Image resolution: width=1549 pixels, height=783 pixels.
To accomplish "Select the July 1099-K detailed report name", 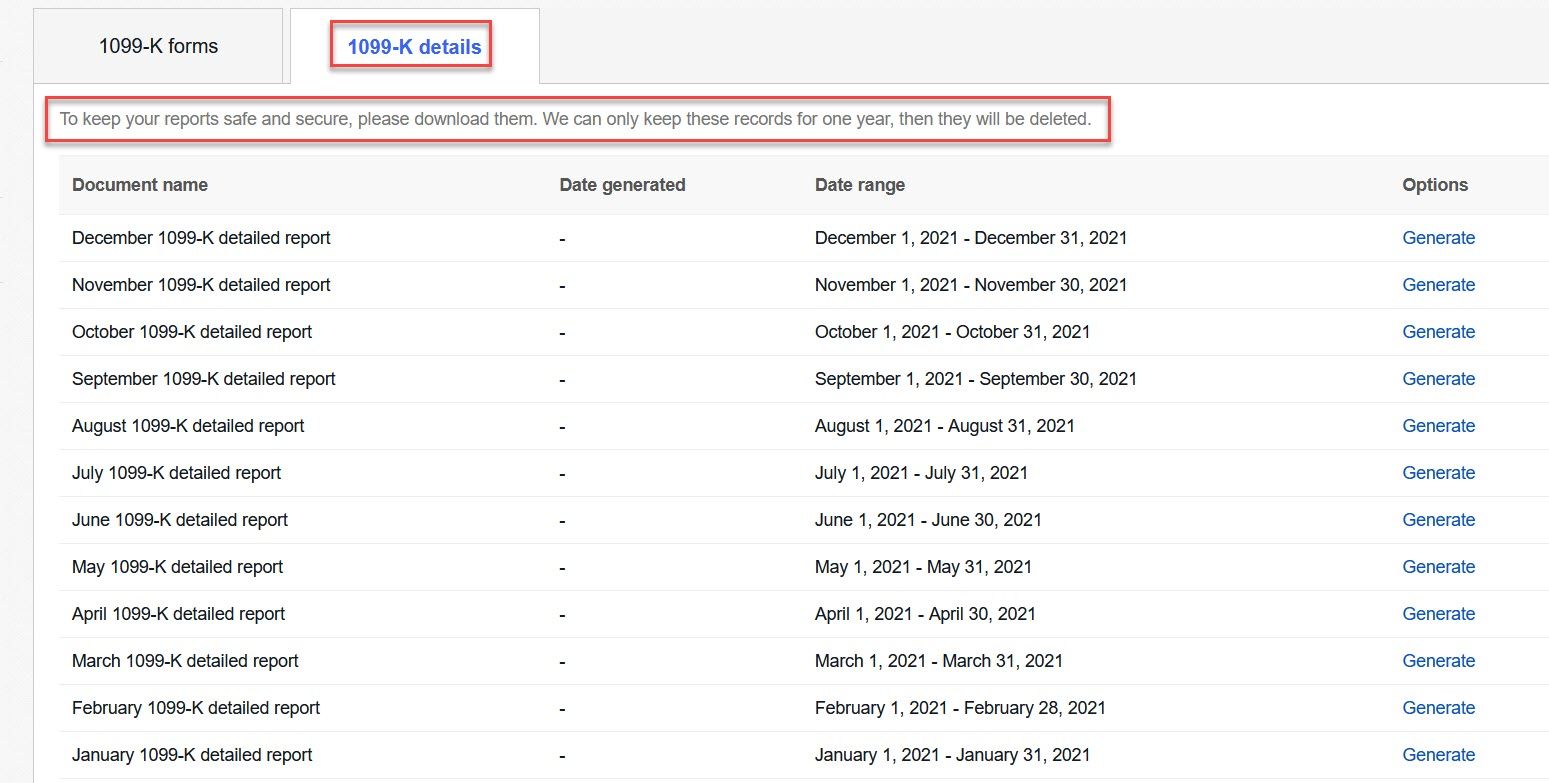I will (x=177, y=473).
